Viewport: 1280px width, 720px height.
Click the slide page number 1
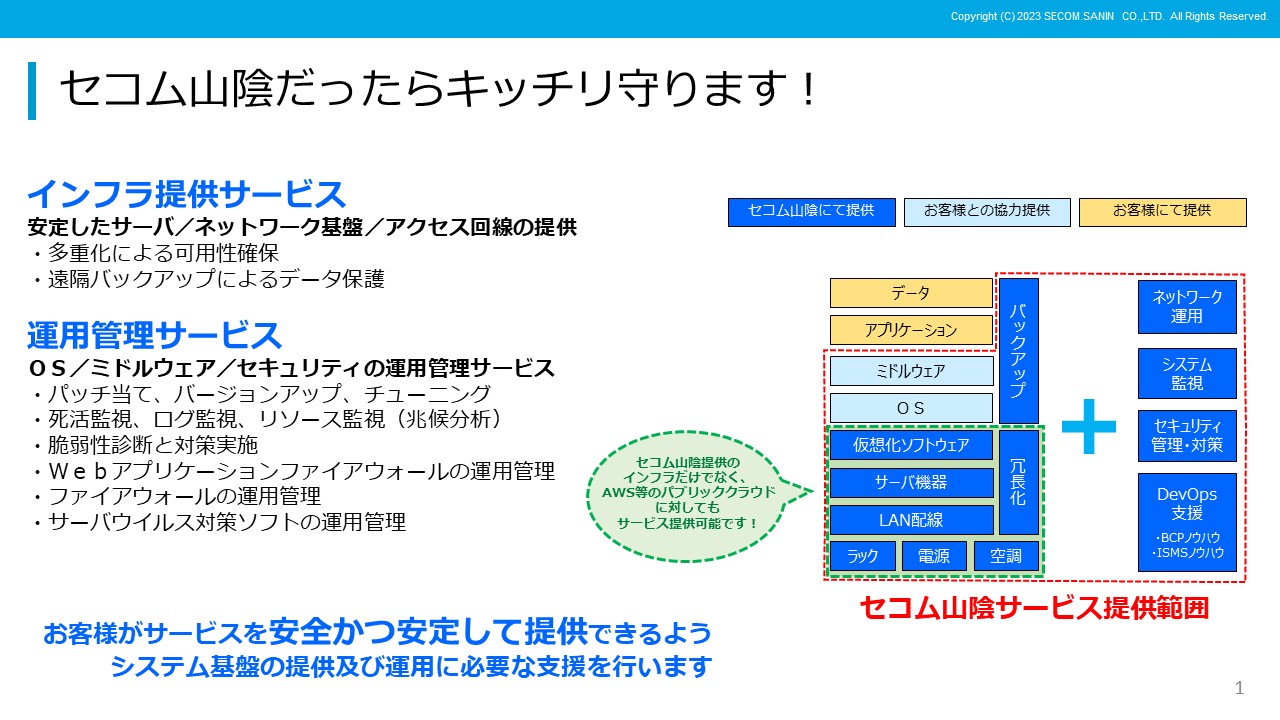[1240, 688]
